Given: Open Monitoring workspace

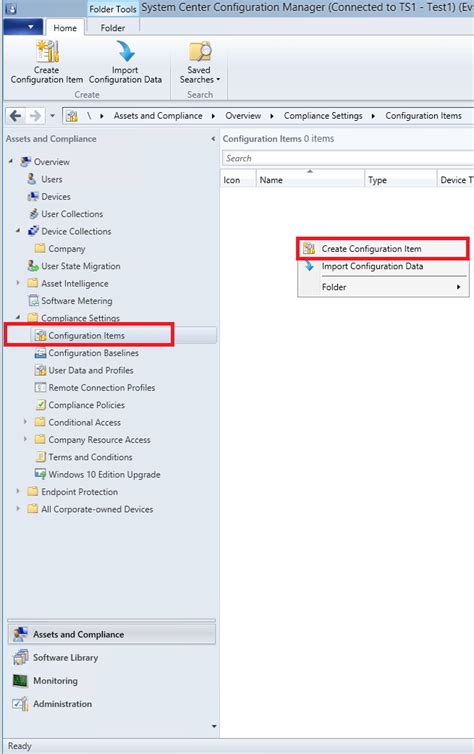Looking at the screenshot, I should (x=112, y=680).
